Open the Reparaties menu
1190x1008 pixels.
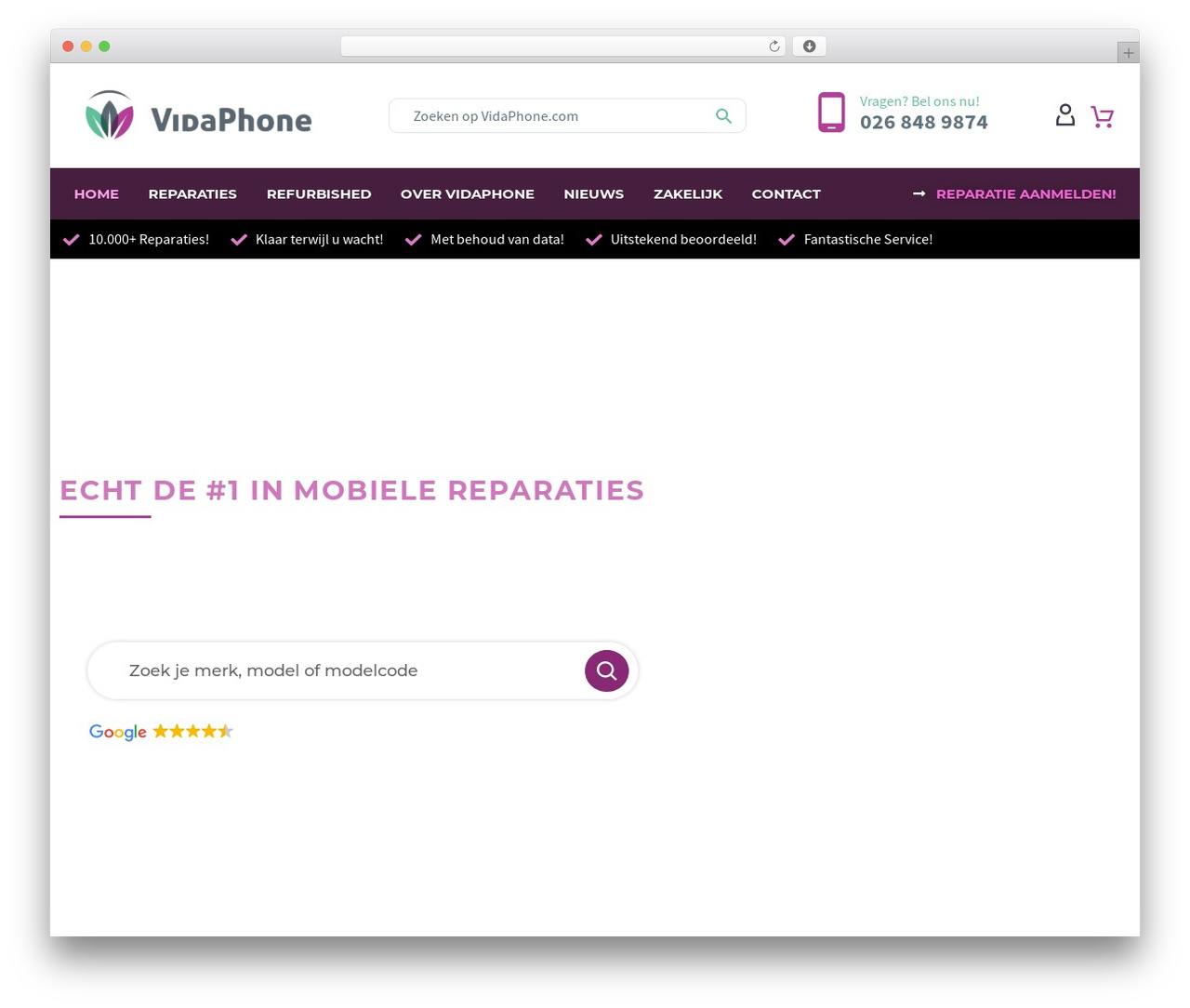point(192,194)
